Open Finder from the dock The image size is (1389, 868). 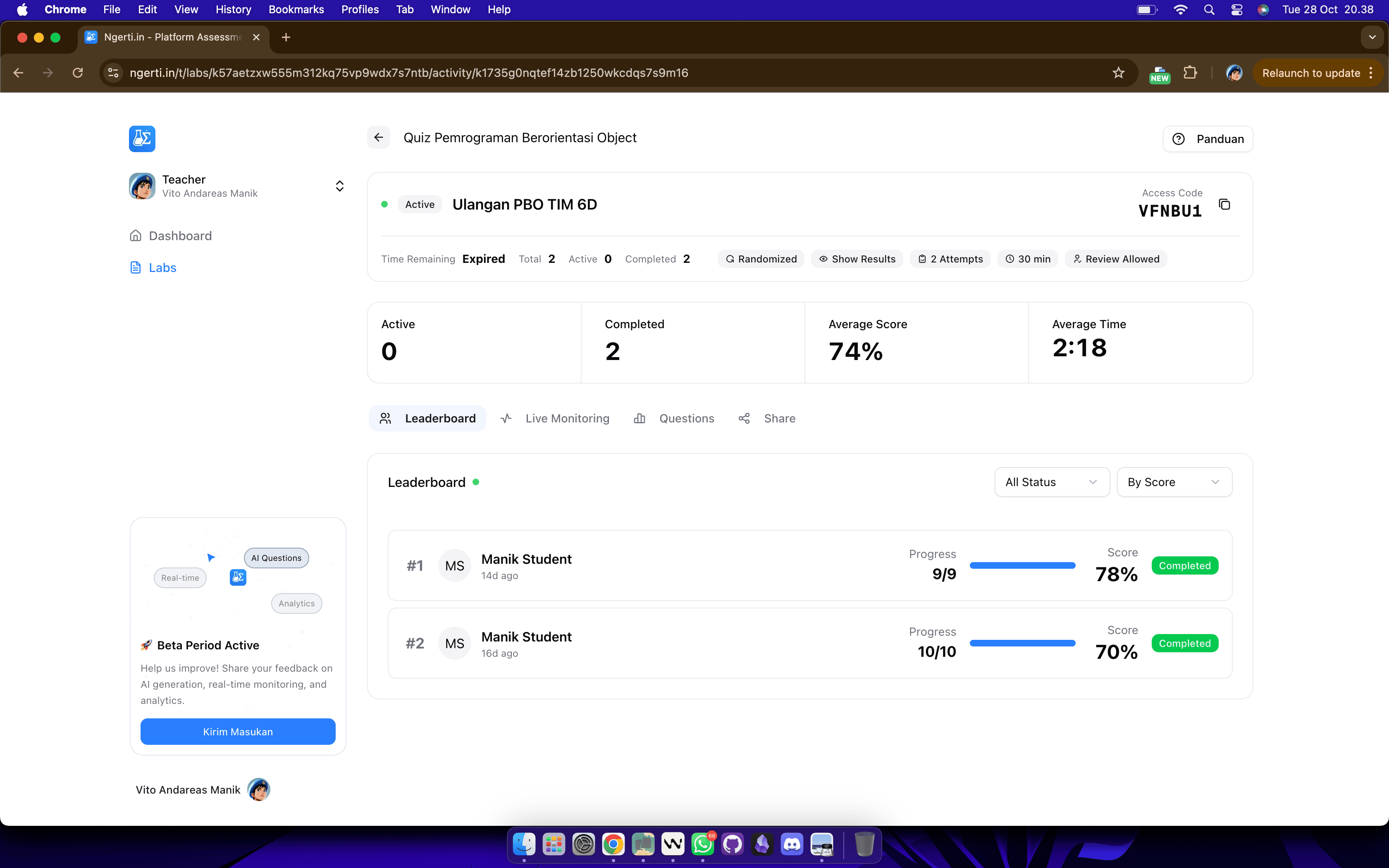(524, 844)
